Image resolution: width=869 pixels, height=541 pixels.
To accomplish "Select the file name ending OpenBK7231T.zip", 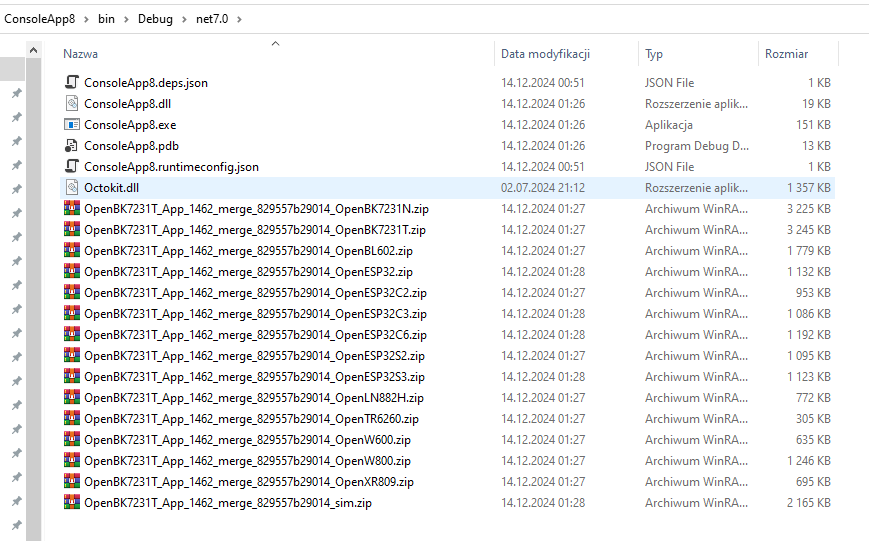I will click(x=255, y=230).
